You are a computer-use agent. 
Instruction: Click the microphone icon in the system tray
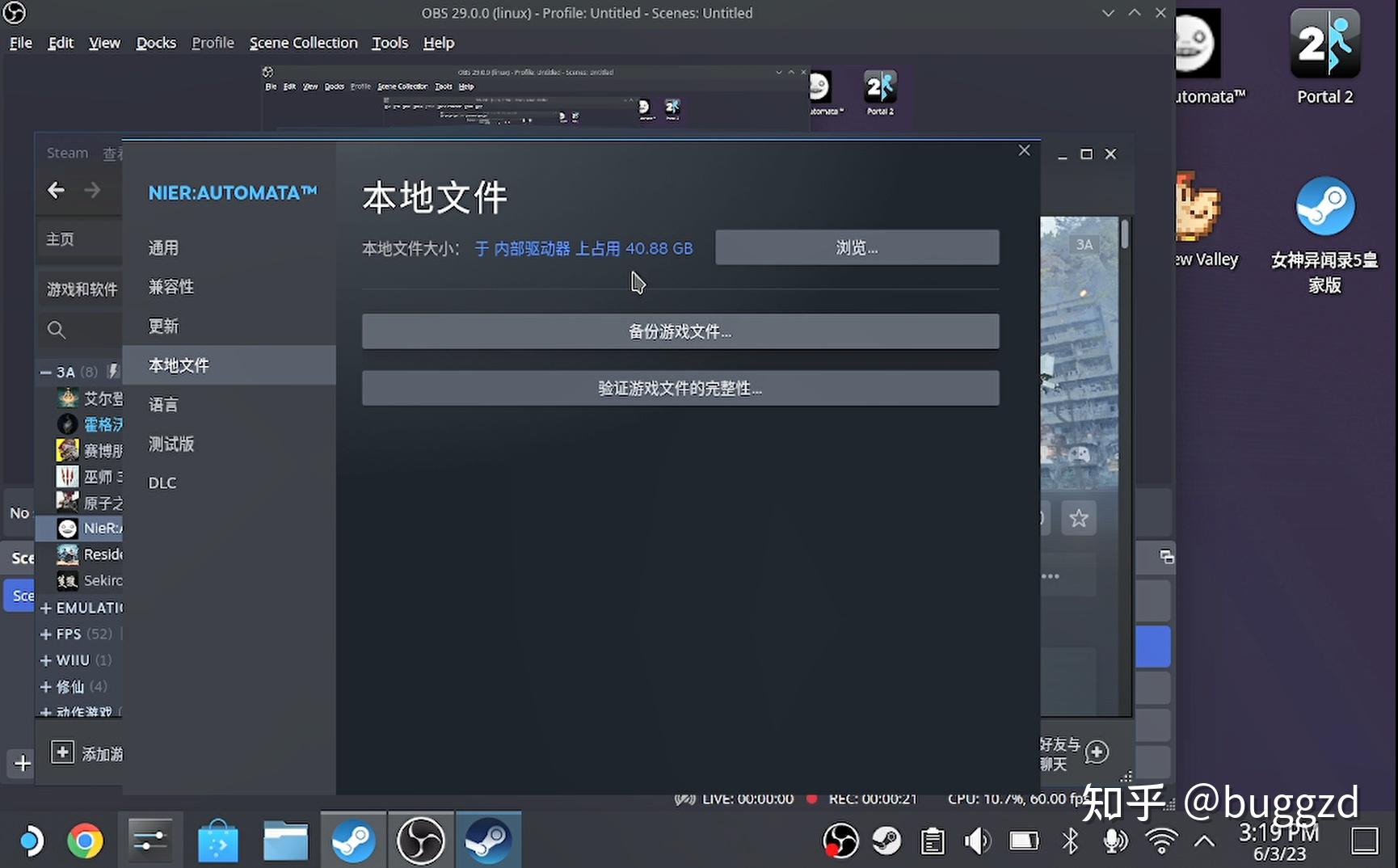pos(1116,841)
